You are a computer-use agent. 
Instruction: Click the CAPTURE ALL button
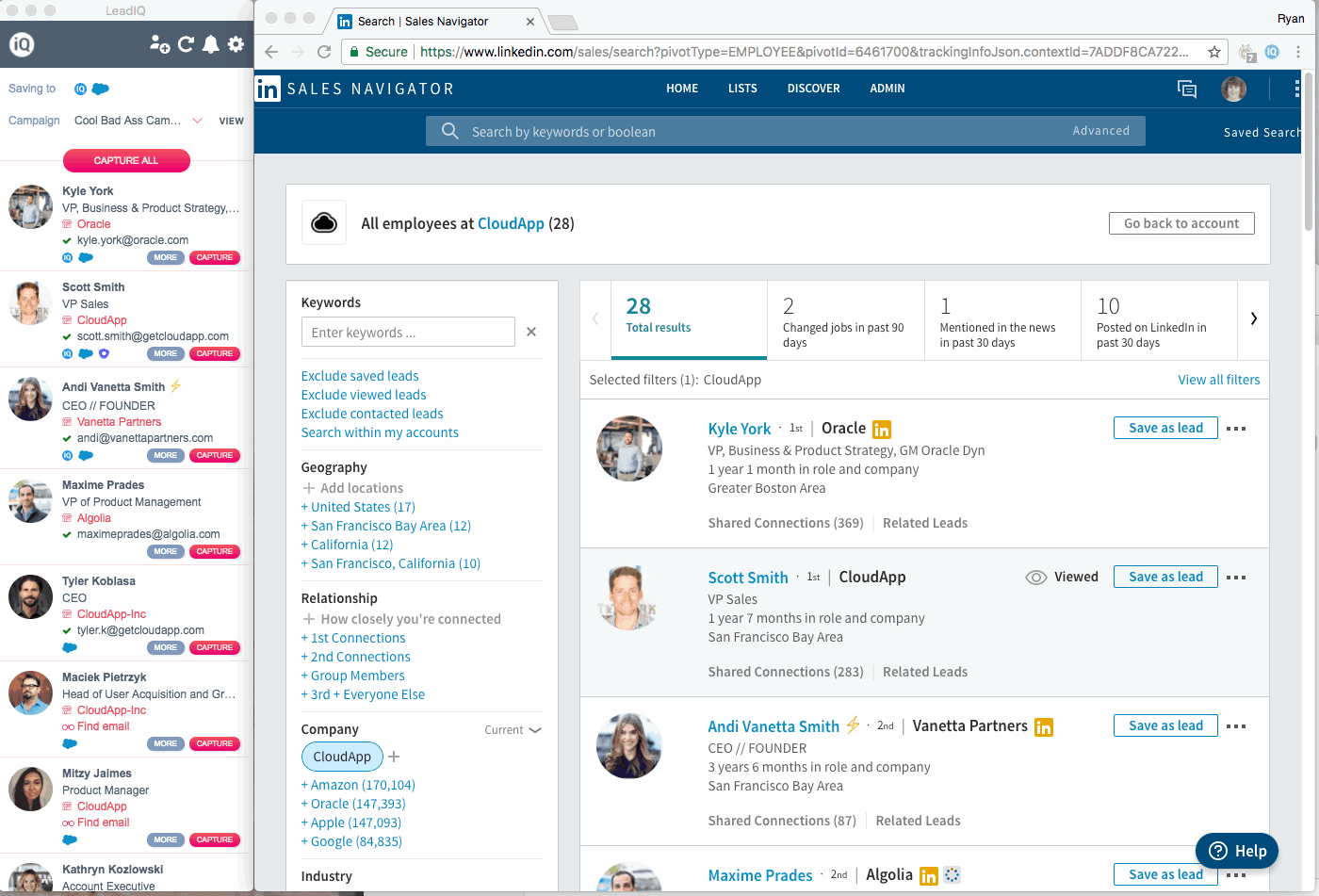[126, 160]
